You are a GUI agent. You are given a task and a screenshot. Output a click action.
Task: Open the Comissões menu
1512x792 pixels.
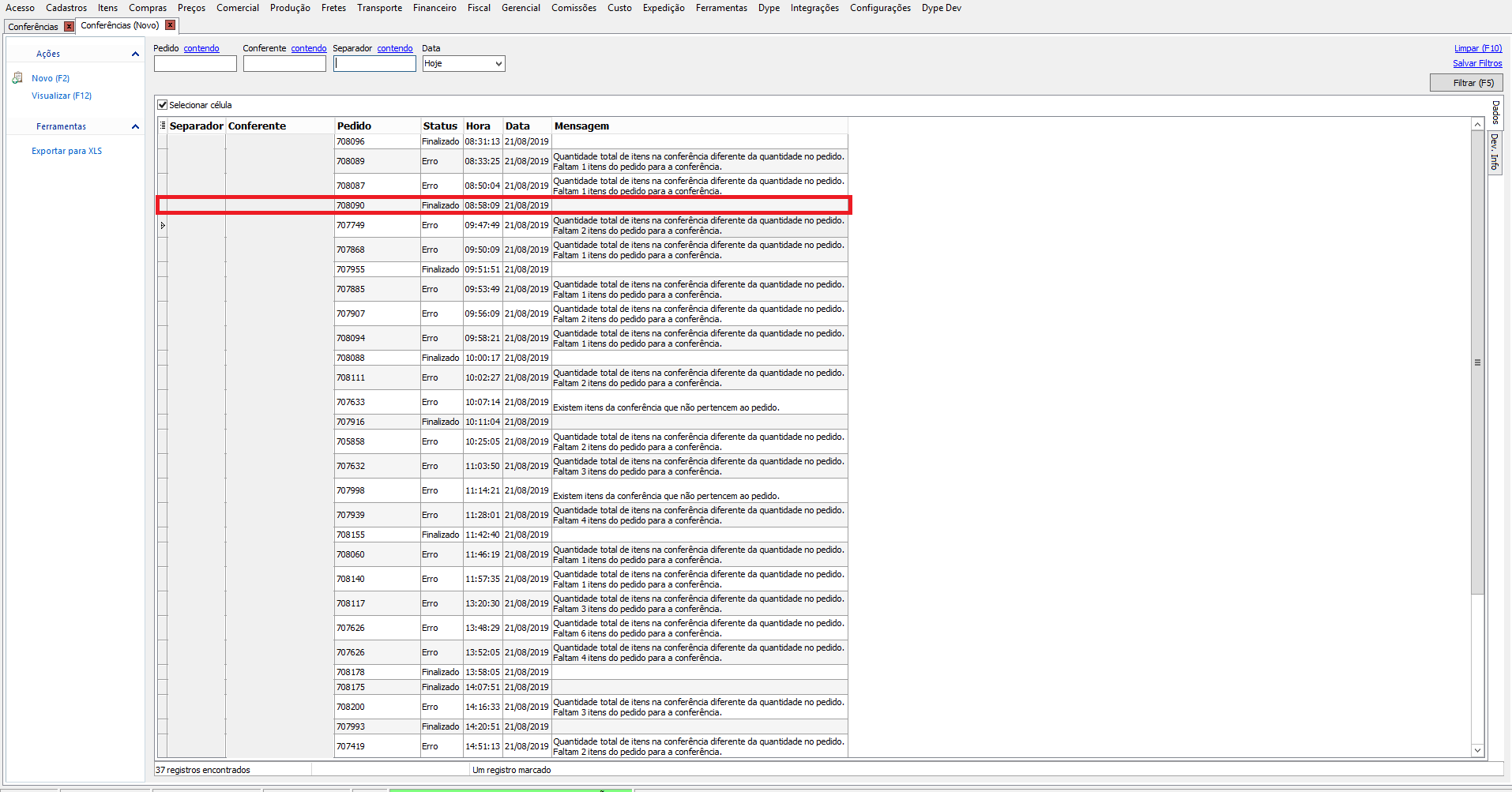574,8
